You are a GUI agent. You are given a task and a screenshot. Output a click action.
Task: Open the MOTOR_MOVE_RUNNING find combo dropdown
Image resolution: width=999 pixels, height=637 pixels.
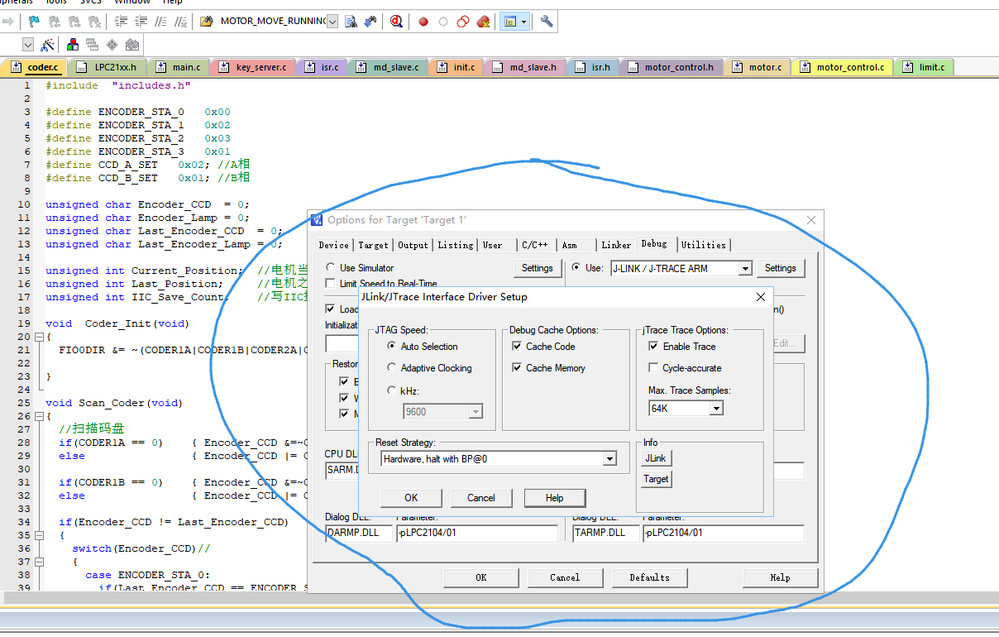click(x=332, y=22)
